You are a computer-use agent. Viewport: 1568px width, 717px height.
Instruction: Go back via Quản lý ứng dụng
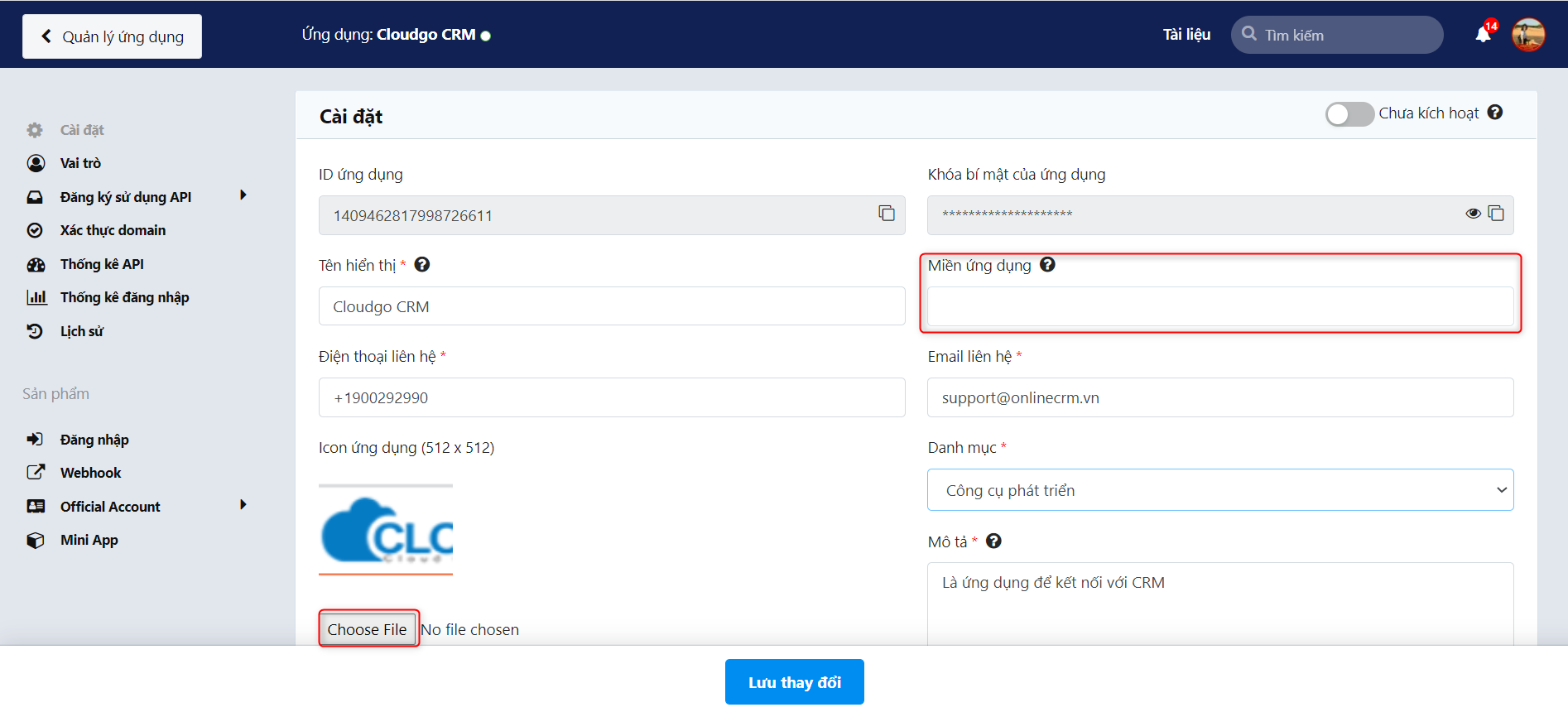[x=112, y=36]
